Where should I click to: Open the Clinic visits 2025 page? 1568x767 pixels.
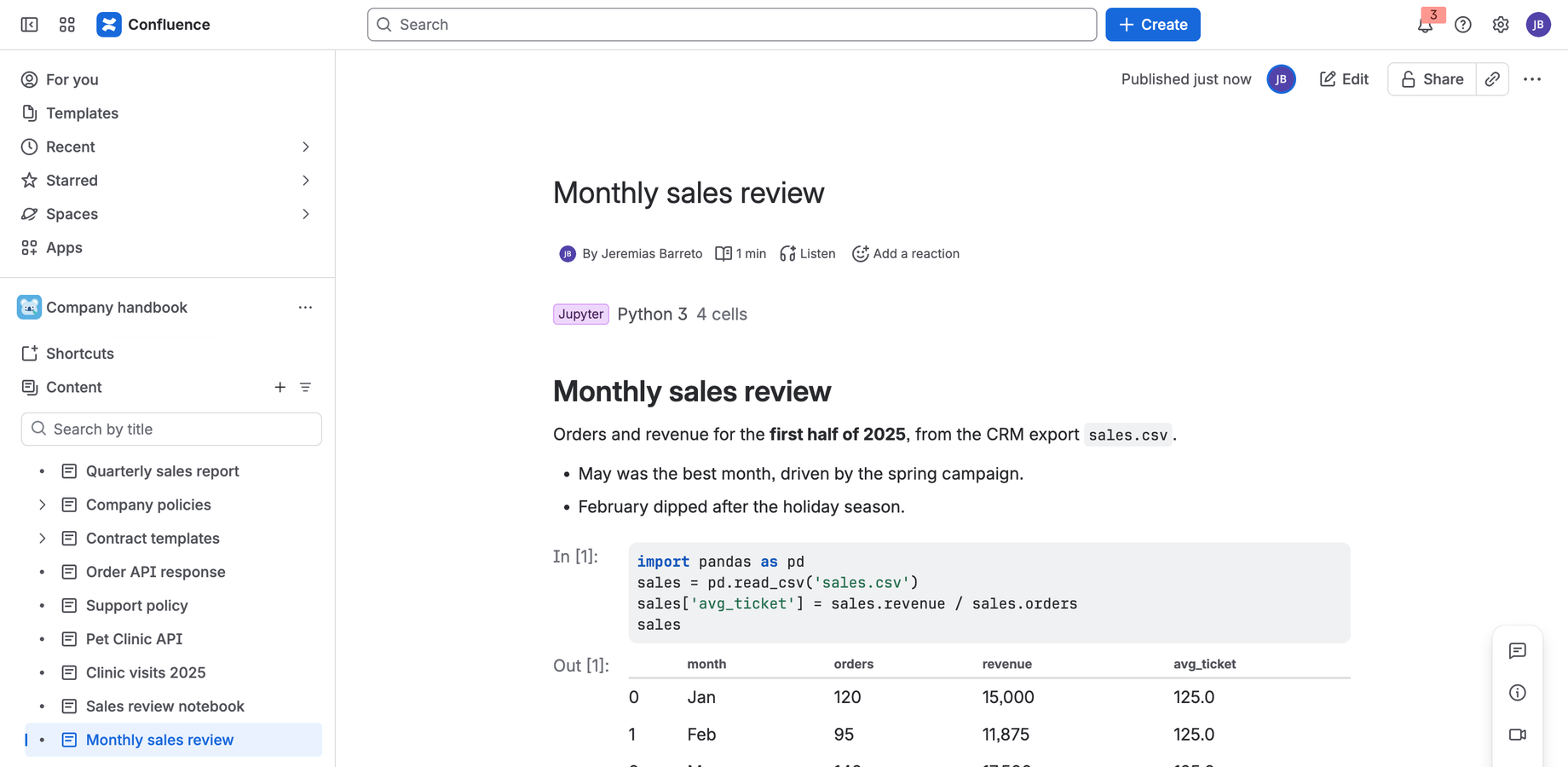(145, 673)
